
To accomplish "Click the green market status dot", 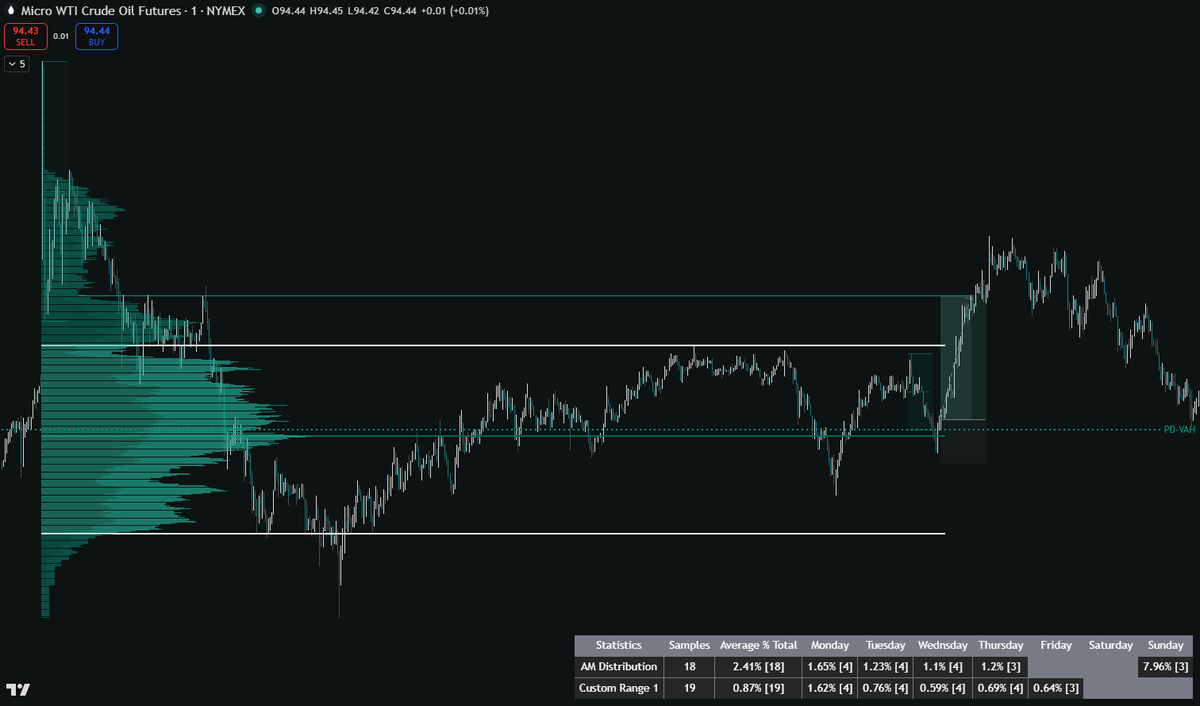I will pyautogui.click(x=258, y=12).
